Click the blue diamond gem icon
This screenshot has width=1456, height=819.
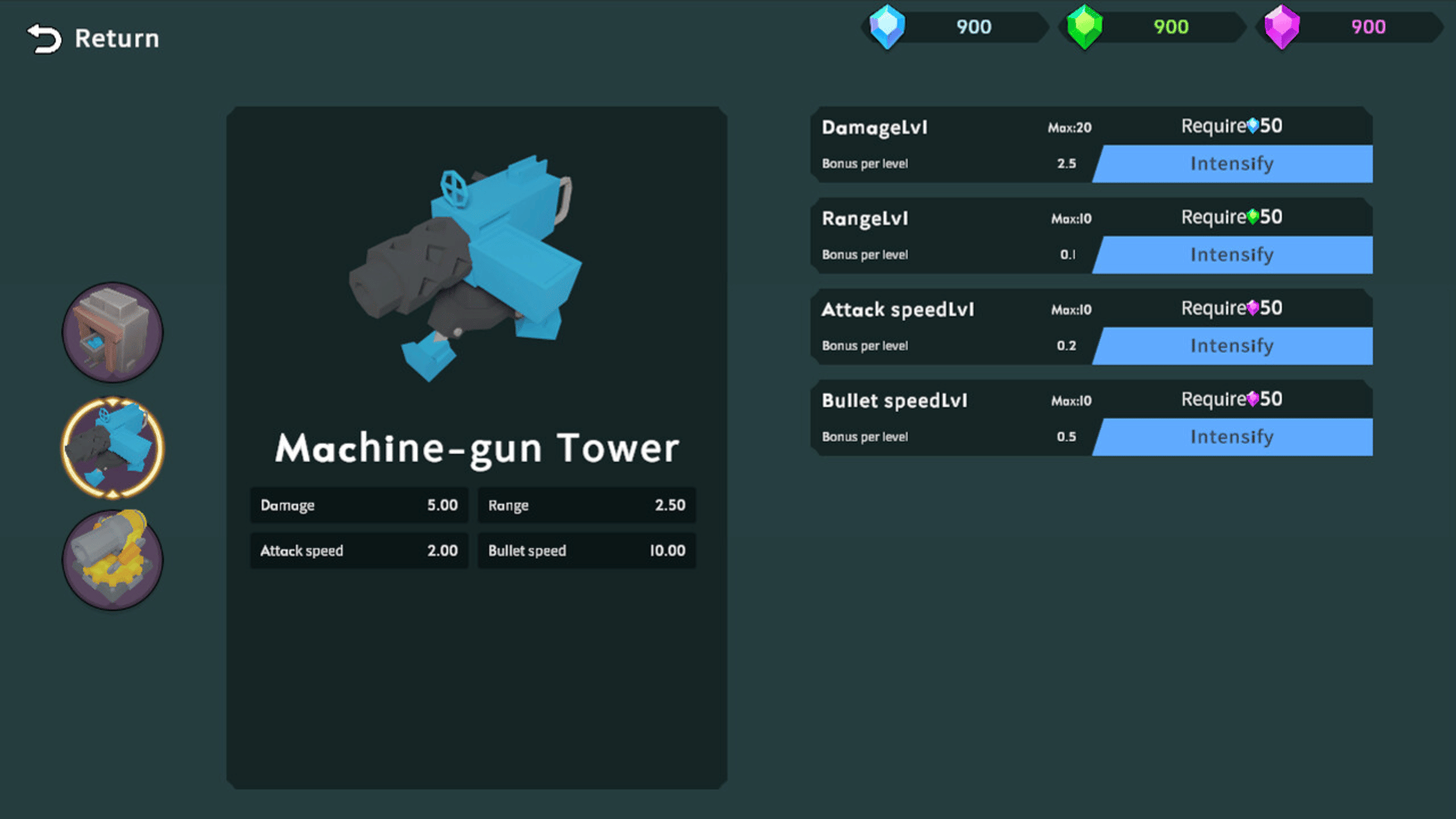click(886, 27)
